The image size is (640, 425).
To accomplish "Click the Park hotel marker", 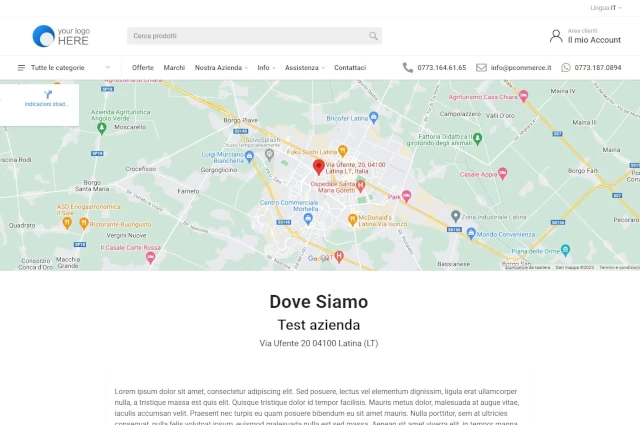I will (406, 196).
